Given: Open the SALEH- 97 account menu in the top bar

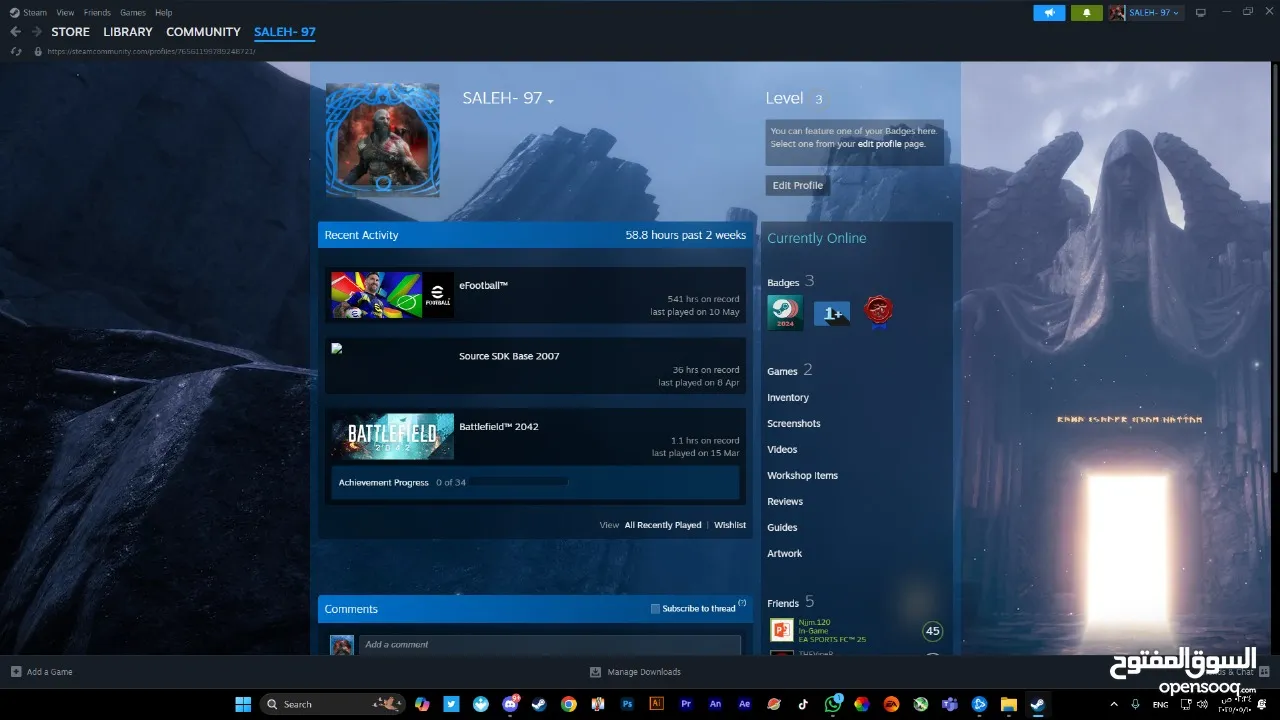Looking at the screenshot, I should pos(1153,13).
